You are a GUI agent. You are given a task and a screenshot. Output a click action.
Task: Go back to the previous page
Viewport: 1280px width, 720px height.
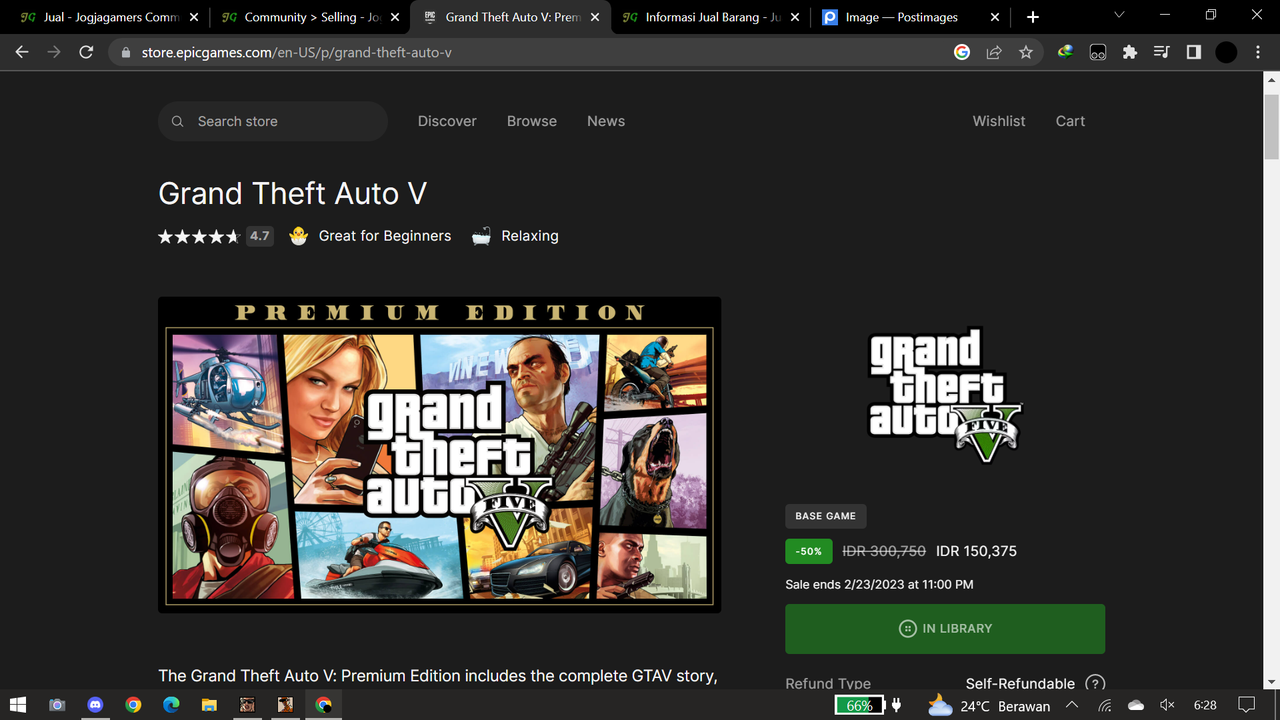pyautogui.click(x=22, y=52)
